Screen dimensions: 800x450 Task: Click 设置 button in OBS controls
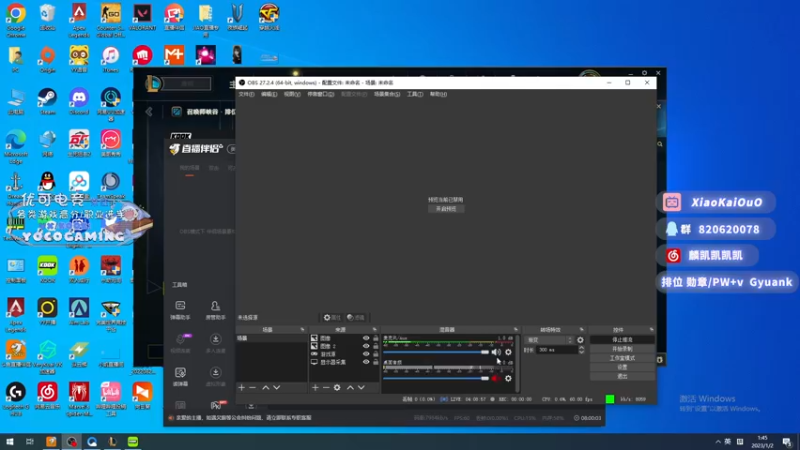pos(622,367)
